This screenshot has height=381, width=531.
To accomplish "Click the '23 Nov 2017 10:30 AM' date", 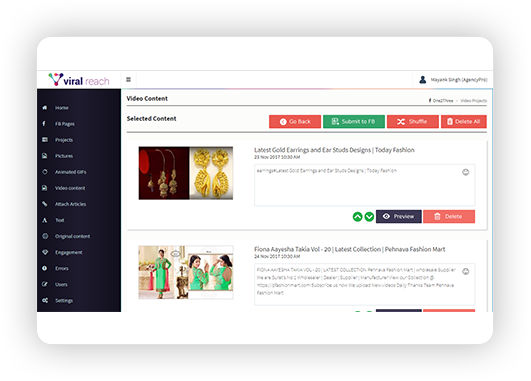I will pos(277,157).
